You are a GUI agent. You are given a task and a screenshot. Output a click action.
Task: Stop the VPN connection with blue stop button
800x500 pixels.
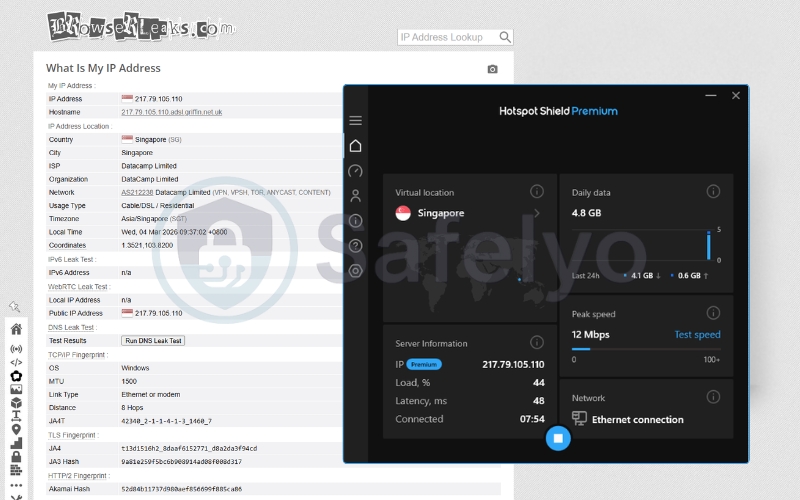(558, 438)
